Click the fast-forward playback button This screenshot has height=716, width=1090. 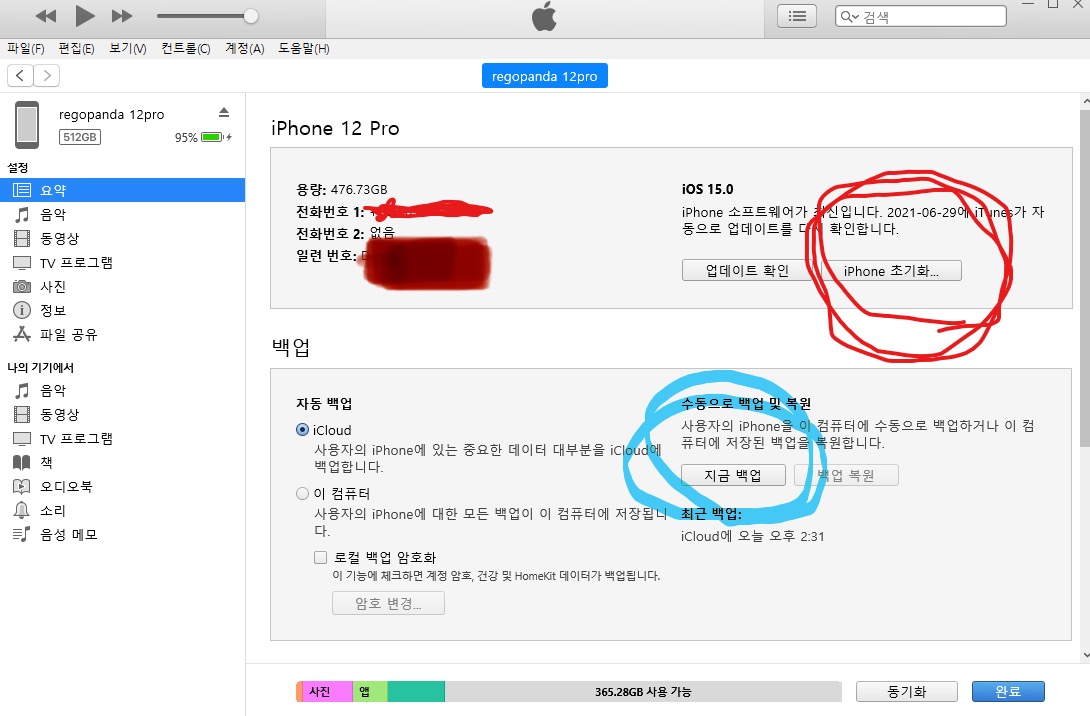[122, 16]
